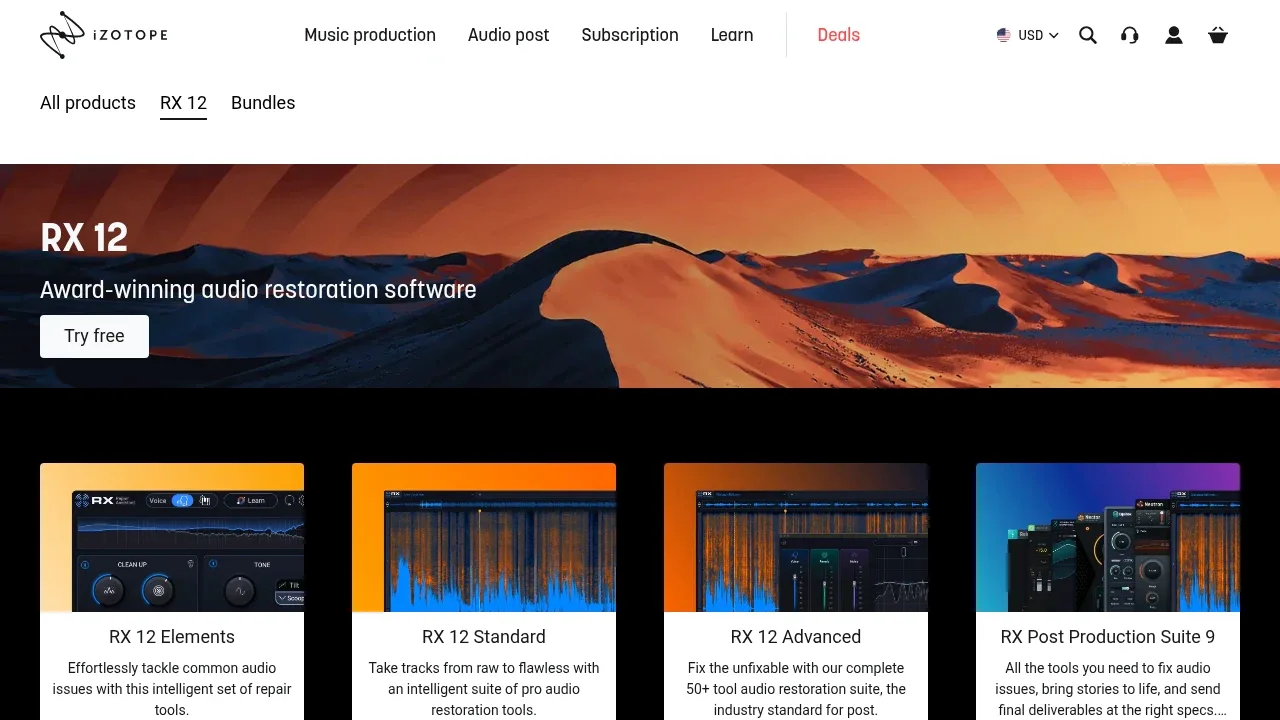Click the Try free button
This screenshot has height=720, width=1280.
click(x=94, y=336)
